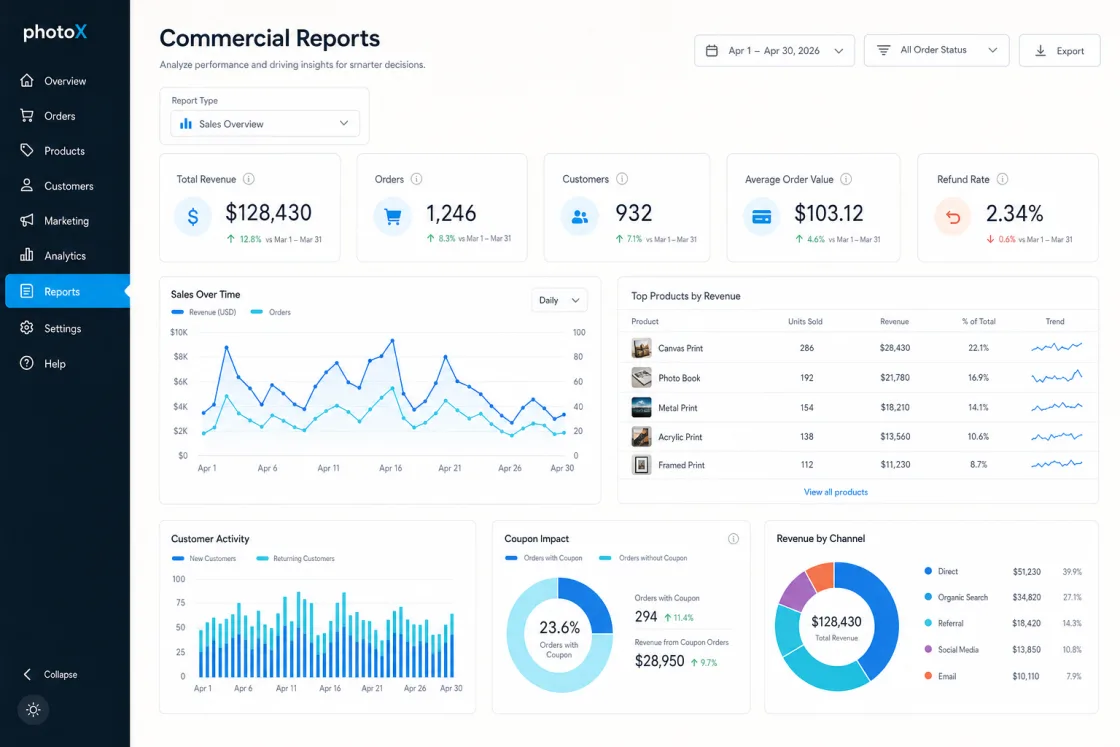
Task: Sort by % of Total column
Action: coord(979,321)
